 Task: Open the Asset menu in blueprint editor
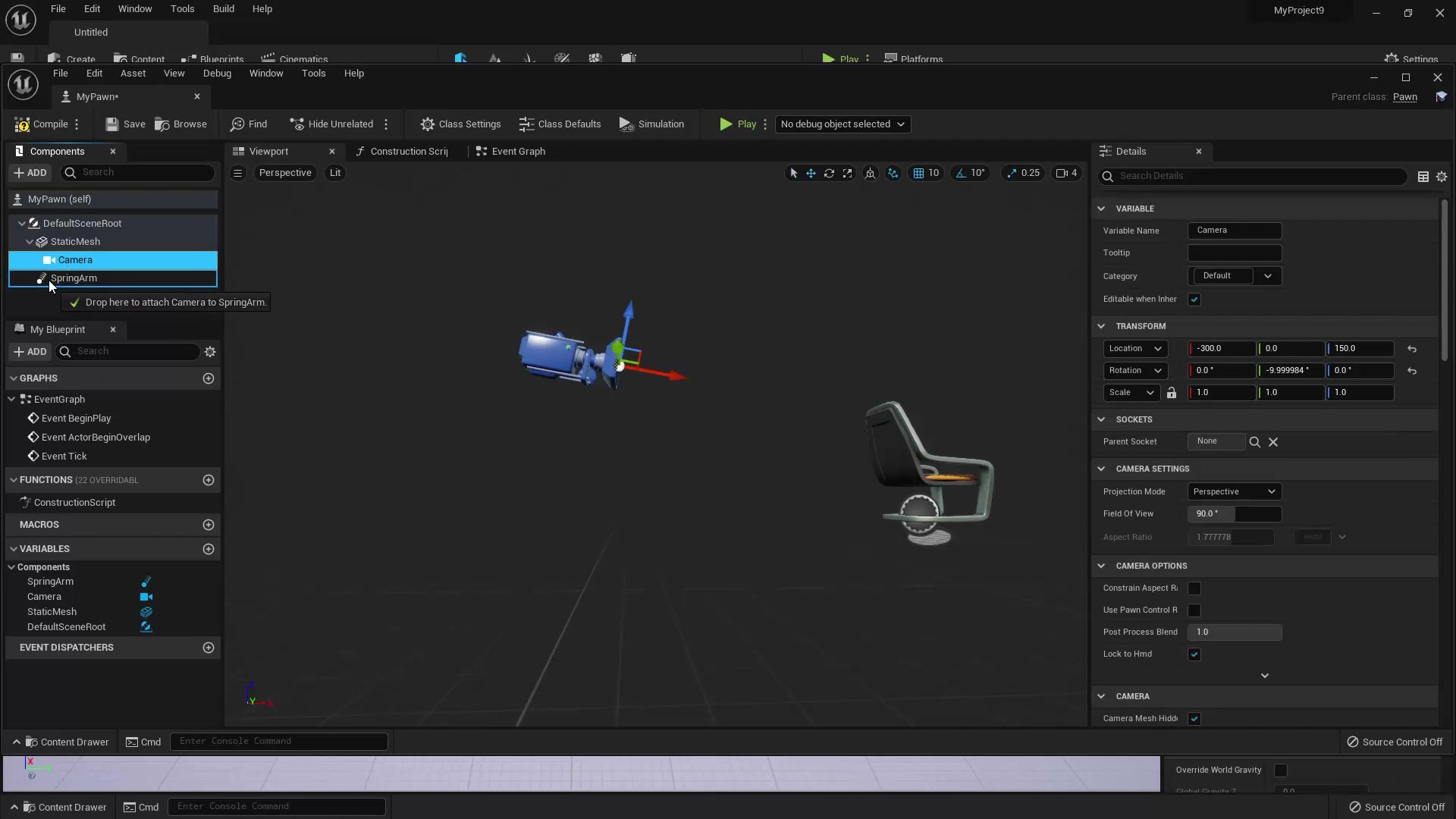[133, 74]
